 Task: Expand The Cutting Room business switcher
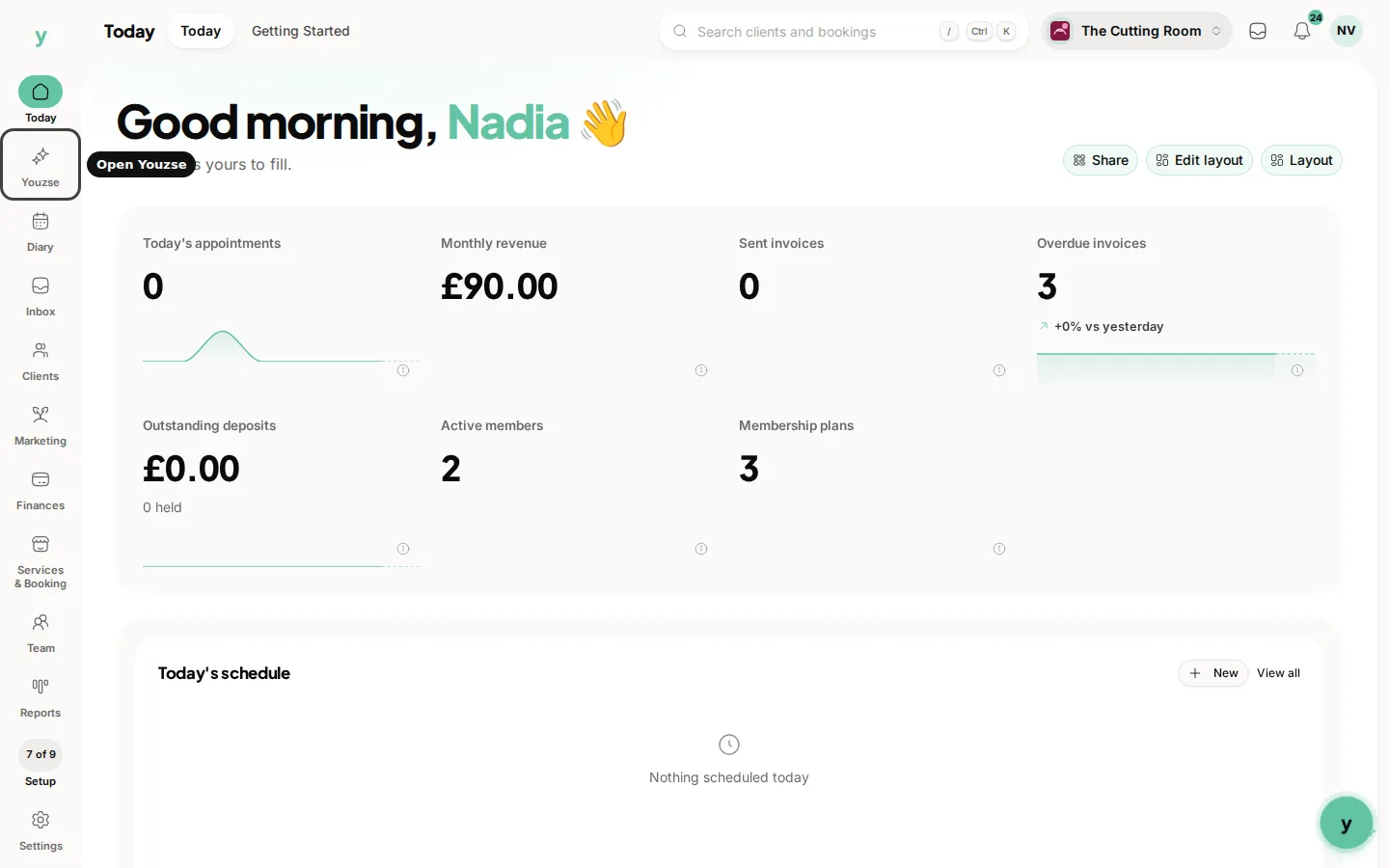(1136, 31)
